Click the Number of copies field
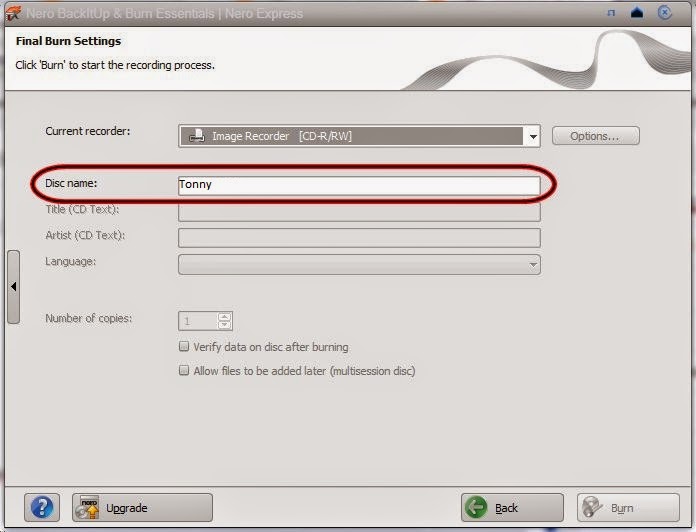Image resolution: width=696 pixels, height=532 pixels. (198, 321)
